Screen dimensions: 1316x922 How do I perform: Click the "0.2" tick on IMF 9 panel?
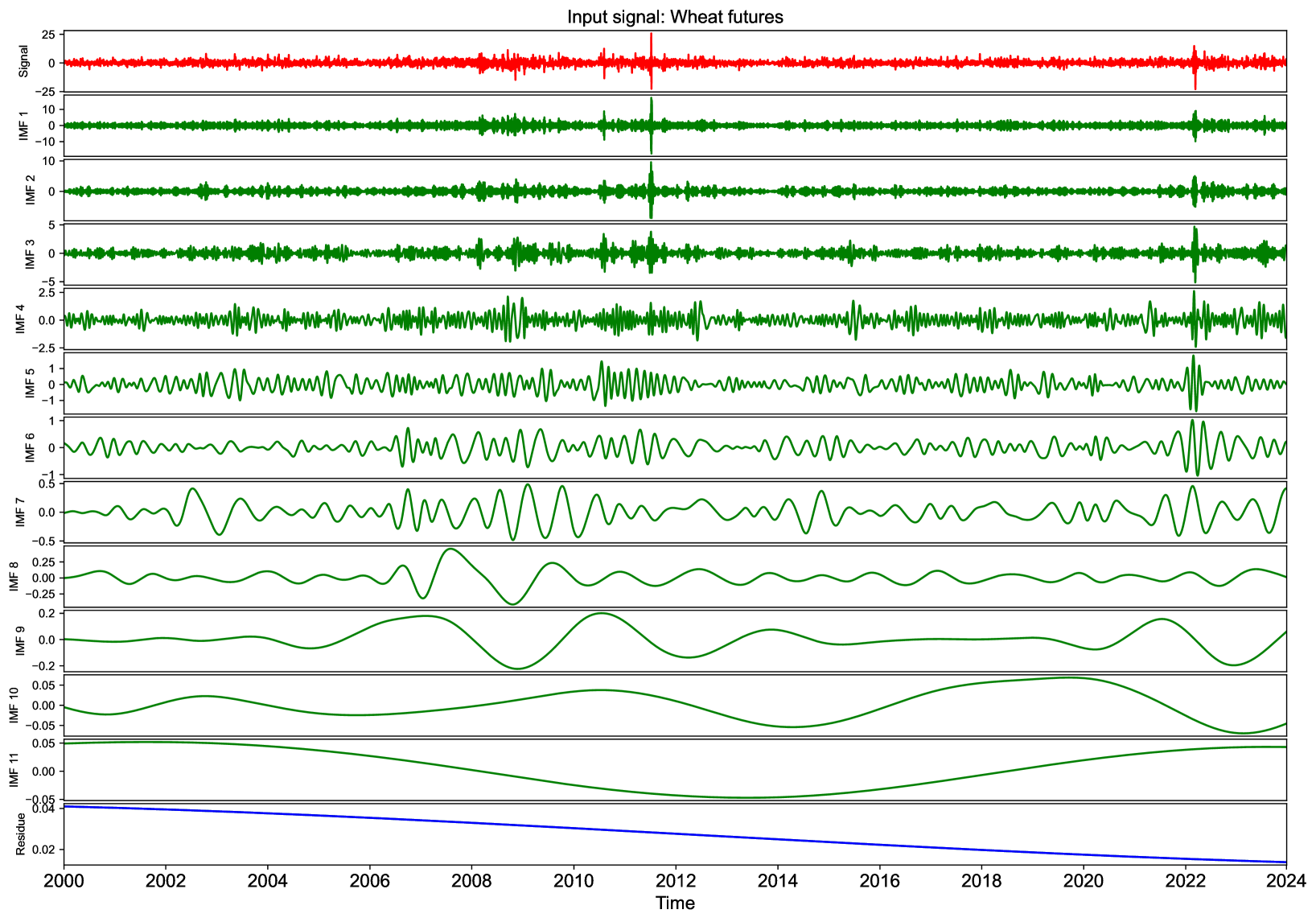(x=46, y=613)
